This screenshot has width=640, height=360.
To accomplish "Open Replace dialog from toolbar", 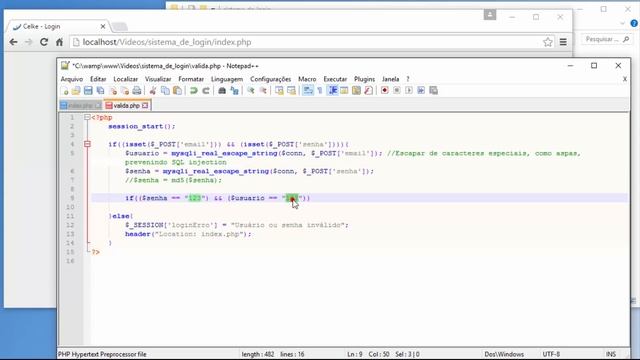I will [234, 91].
